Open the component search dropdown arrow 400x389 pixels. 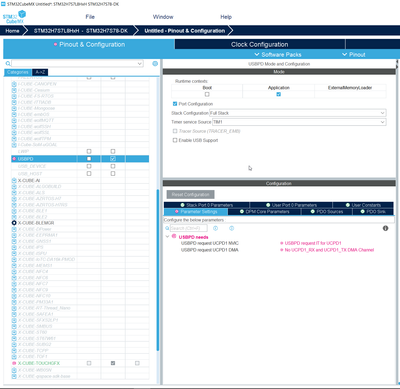point(140,63)
